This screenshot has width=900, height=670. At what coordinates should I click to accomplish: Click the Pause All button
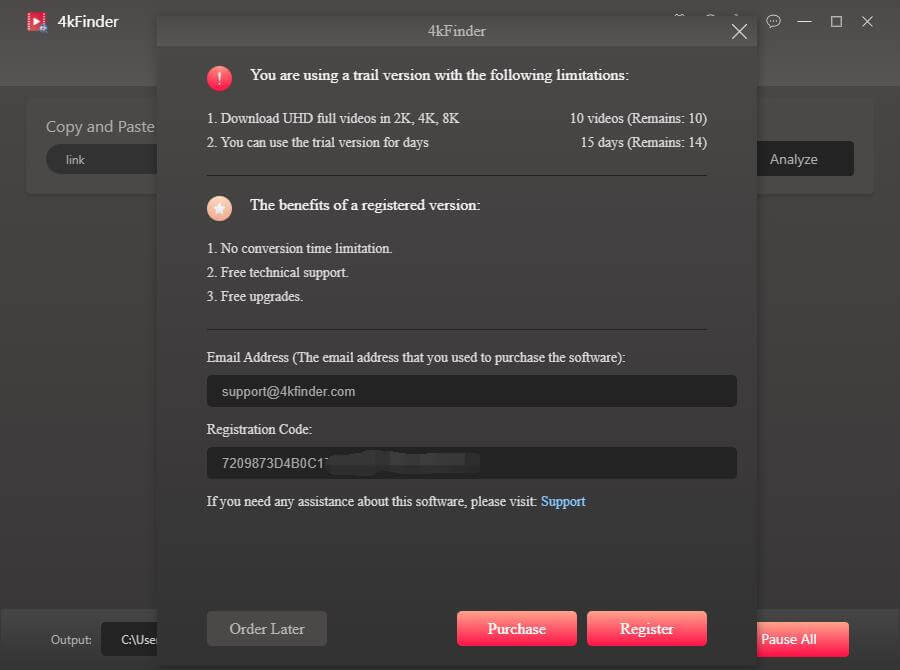coord(789,639)
